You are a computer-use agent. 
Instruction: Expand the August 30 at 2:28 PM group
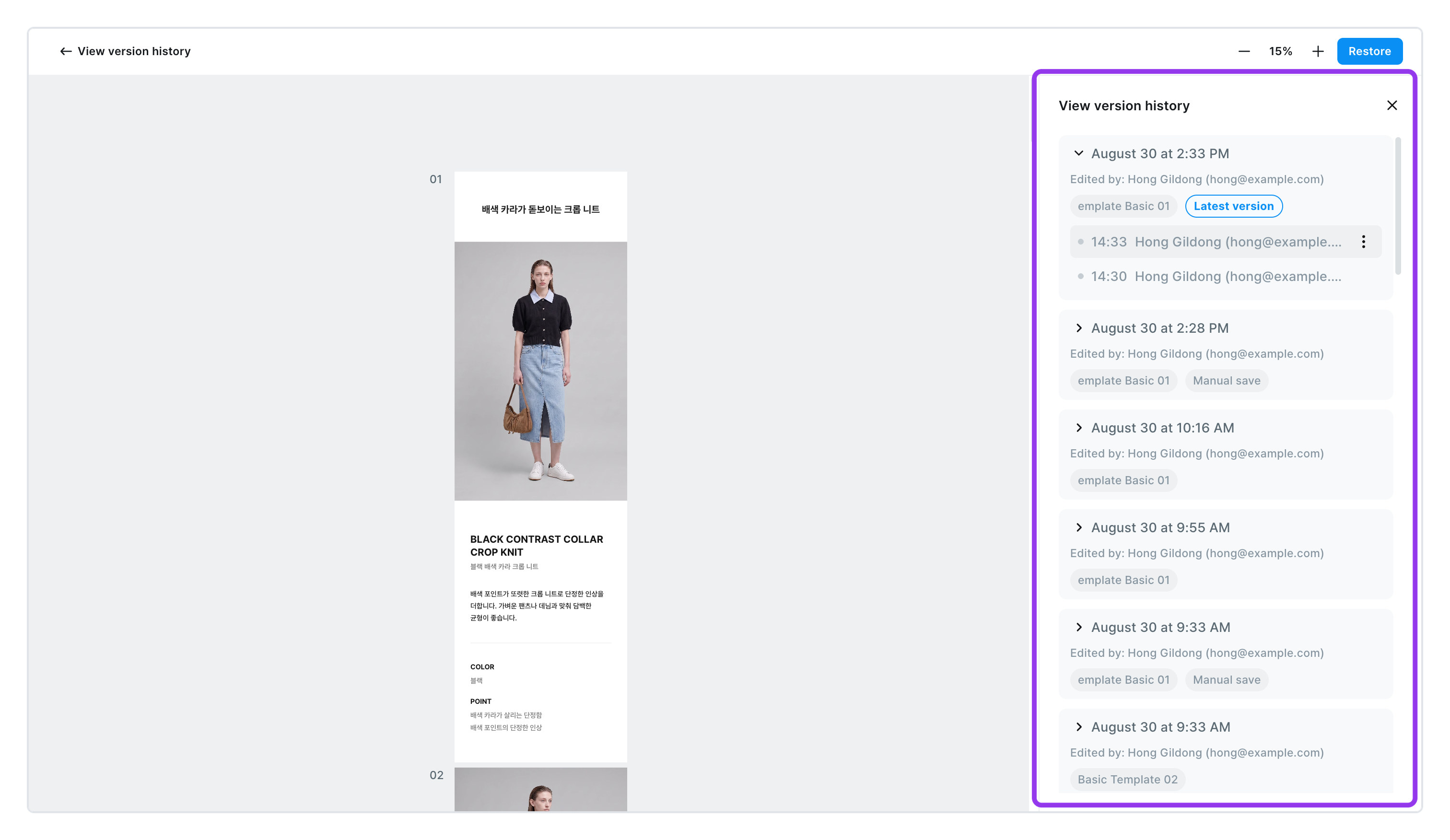(1078, 328)
